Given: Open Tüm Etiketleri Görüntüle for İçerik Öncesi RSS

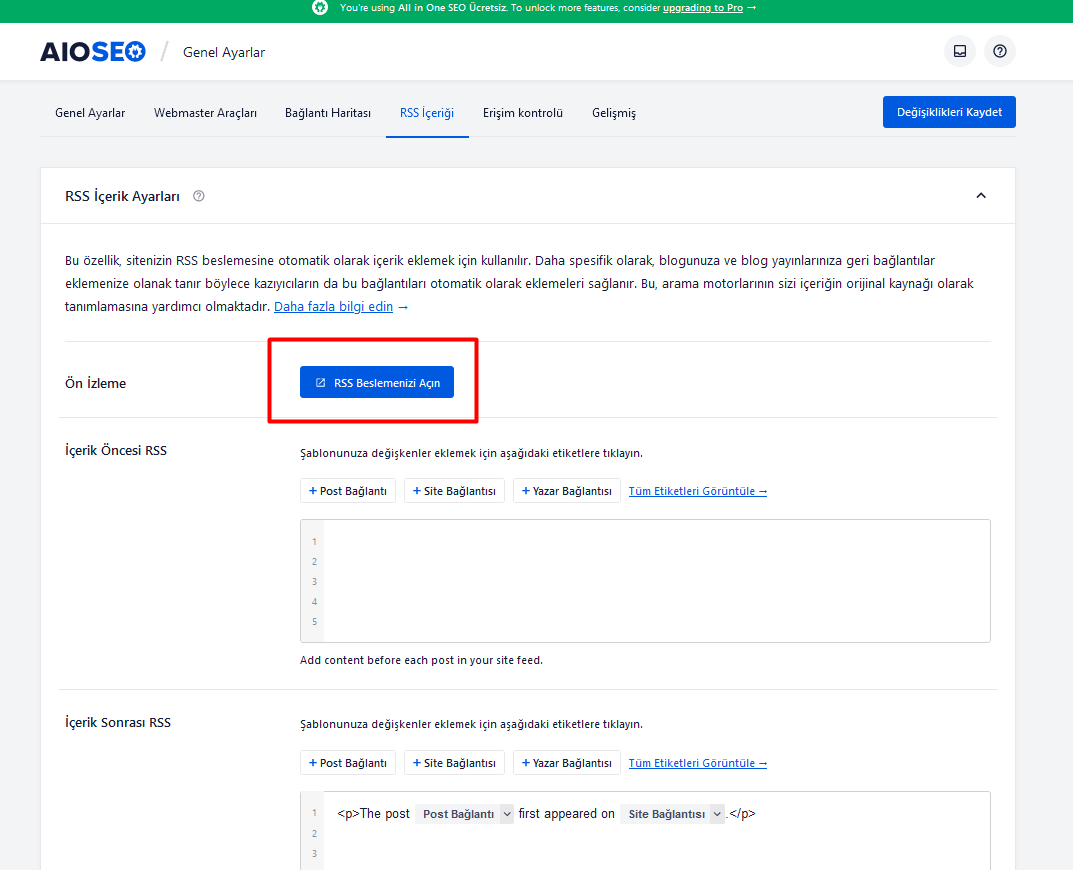Looking at the screenshot, I should click(697, 490).
